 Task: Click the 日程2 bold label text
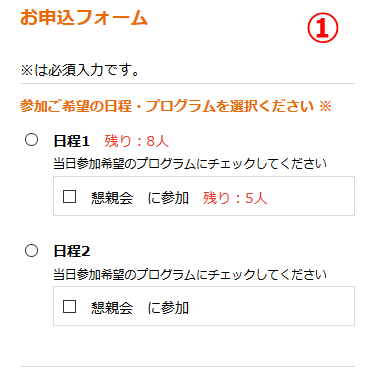(x=72, y=251)
